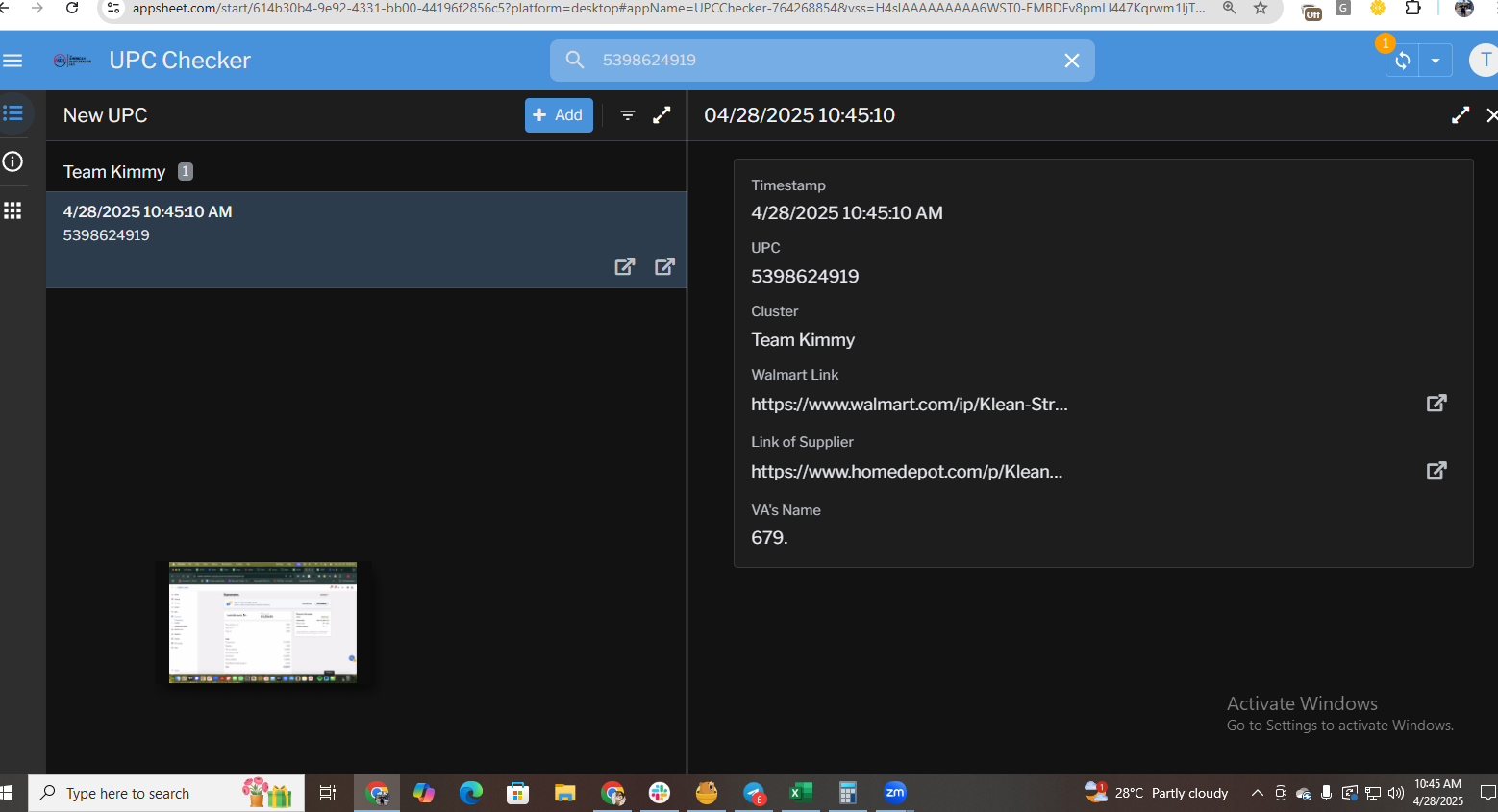
Task: Click the browser address bar URL
Action: (668, 8)
